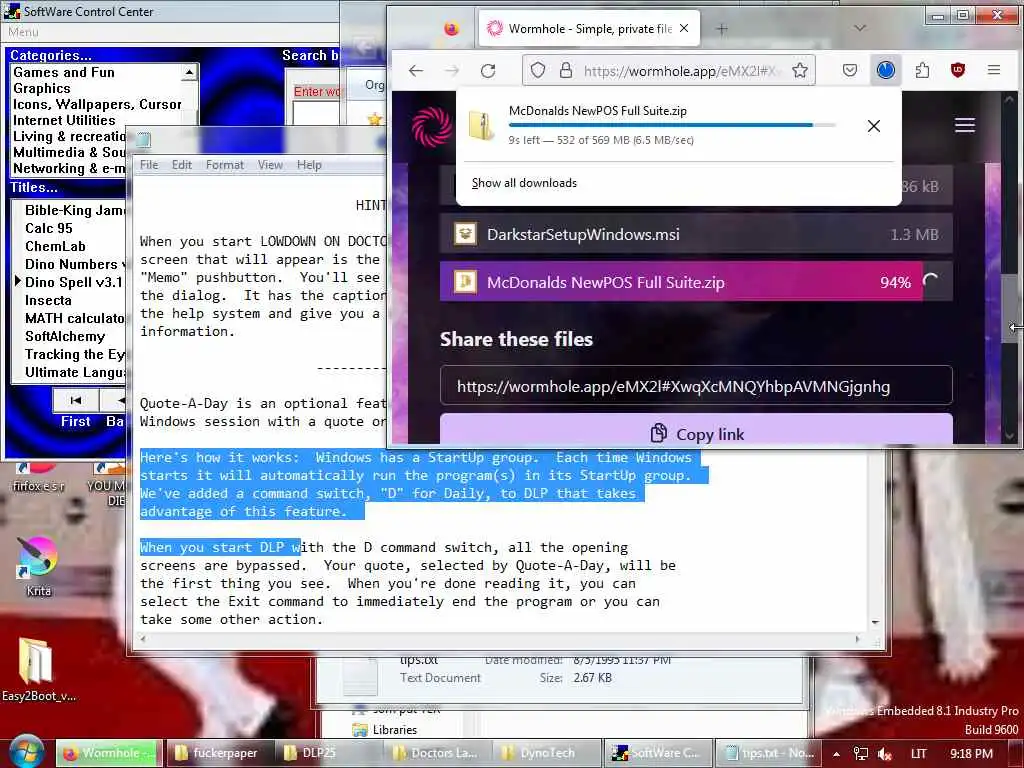The width and height of the screenshot is (1024, 768).
Task: Click the Copy link button
Action: point(696,430)
